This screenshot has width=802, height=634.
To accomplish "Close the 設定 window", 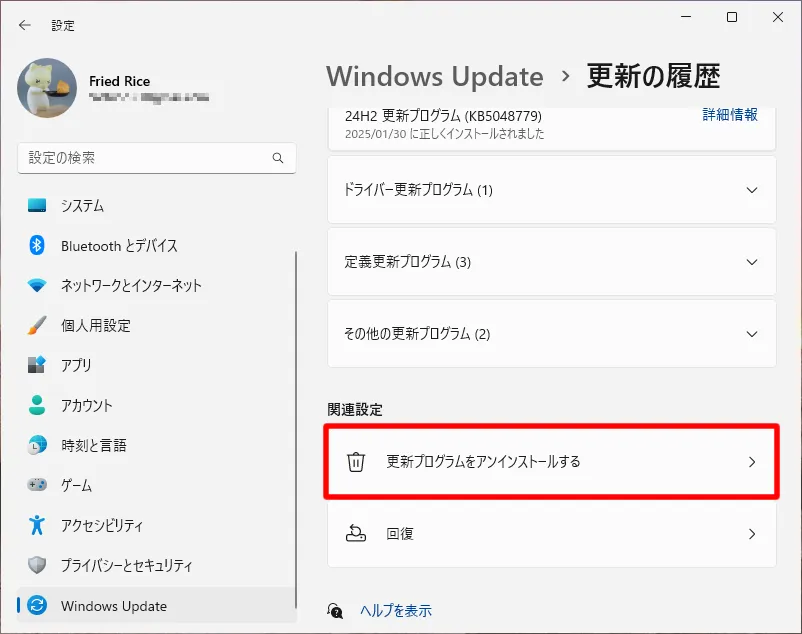I will click(x=778, y=17).
